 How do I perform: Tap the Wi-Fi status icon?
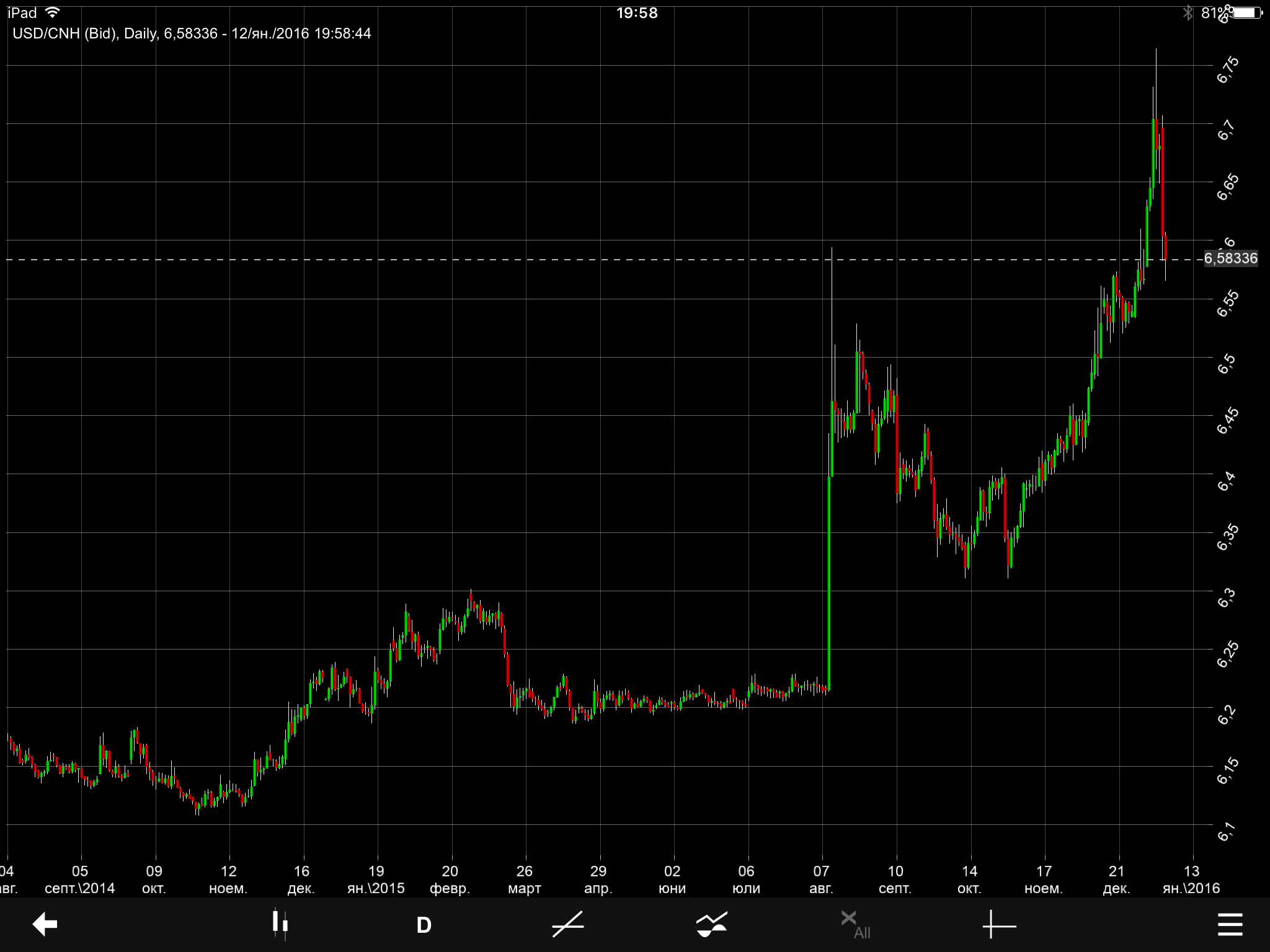(53, 12)
